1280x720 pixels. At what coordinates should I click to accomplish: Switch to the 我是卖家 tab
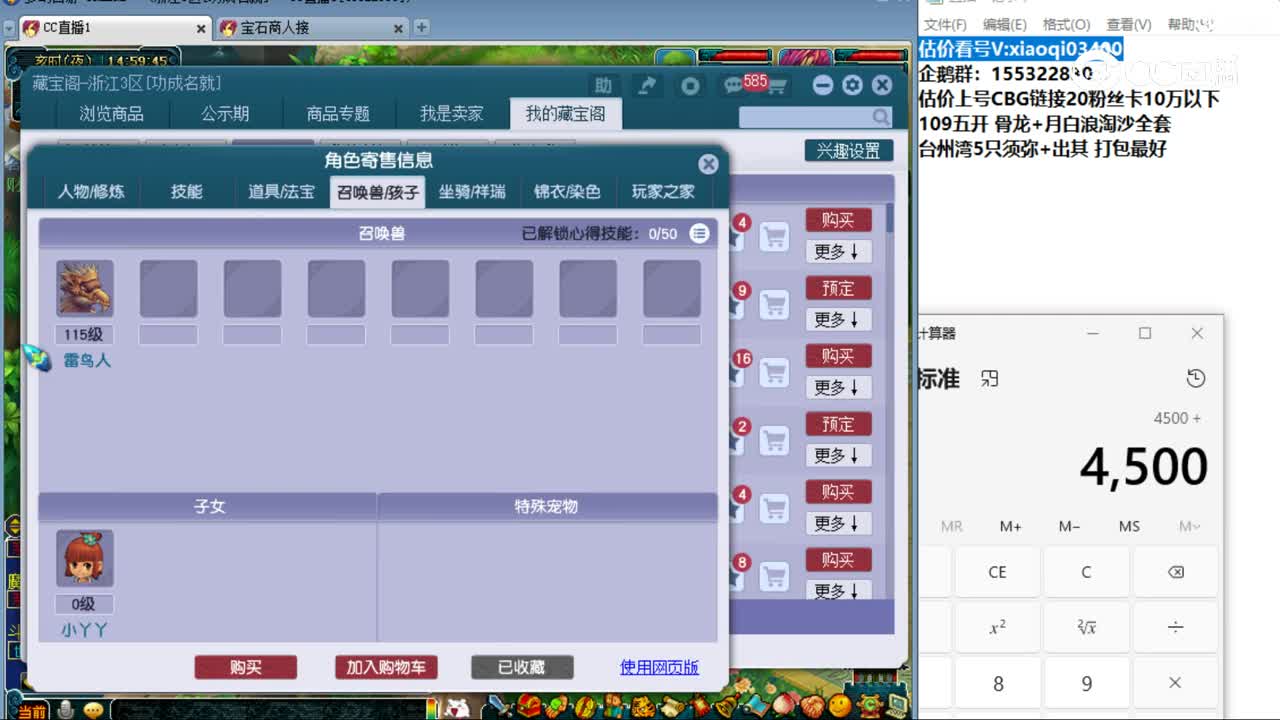click(x=451, y=113)
